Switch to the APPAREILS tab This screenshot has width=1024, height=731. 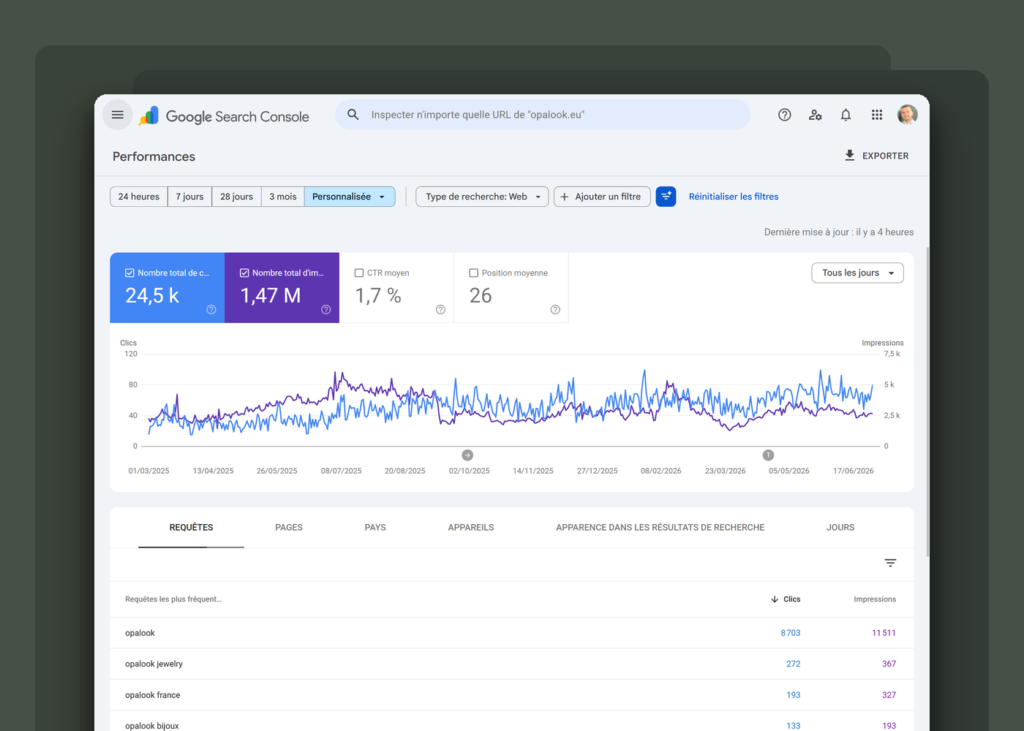(471, 528)
